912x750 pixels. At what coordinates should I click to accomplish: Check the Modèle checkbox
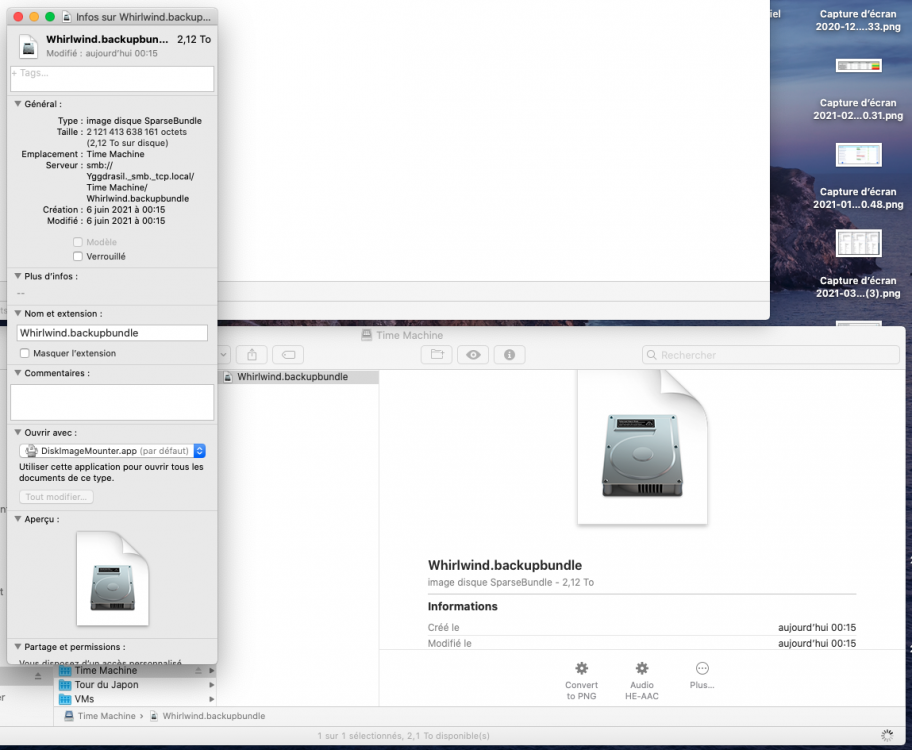tap(78, 242)
